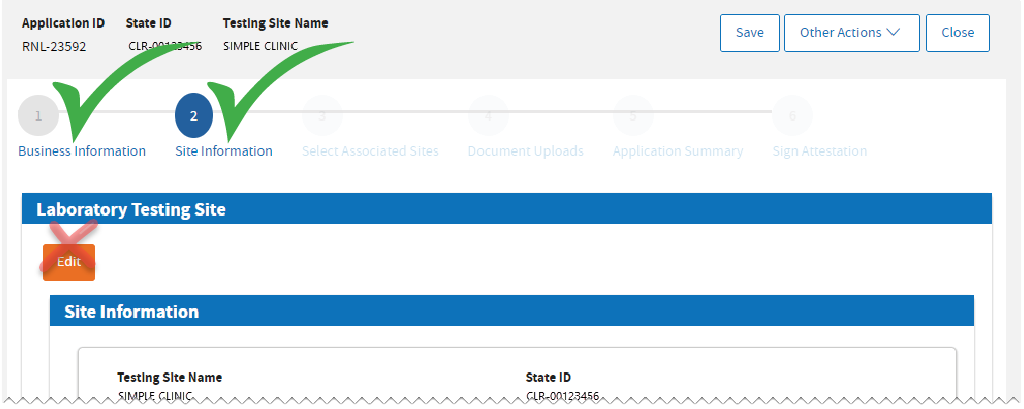
Task: Switch to Document Uploads step
Action: 526,151
